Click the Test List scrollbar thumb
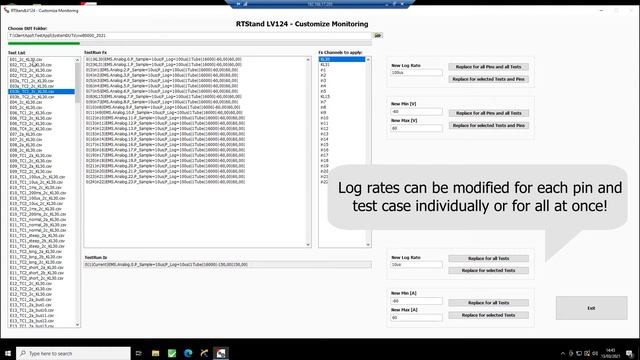This screenshot has height=360, width=640. point(78,83)
